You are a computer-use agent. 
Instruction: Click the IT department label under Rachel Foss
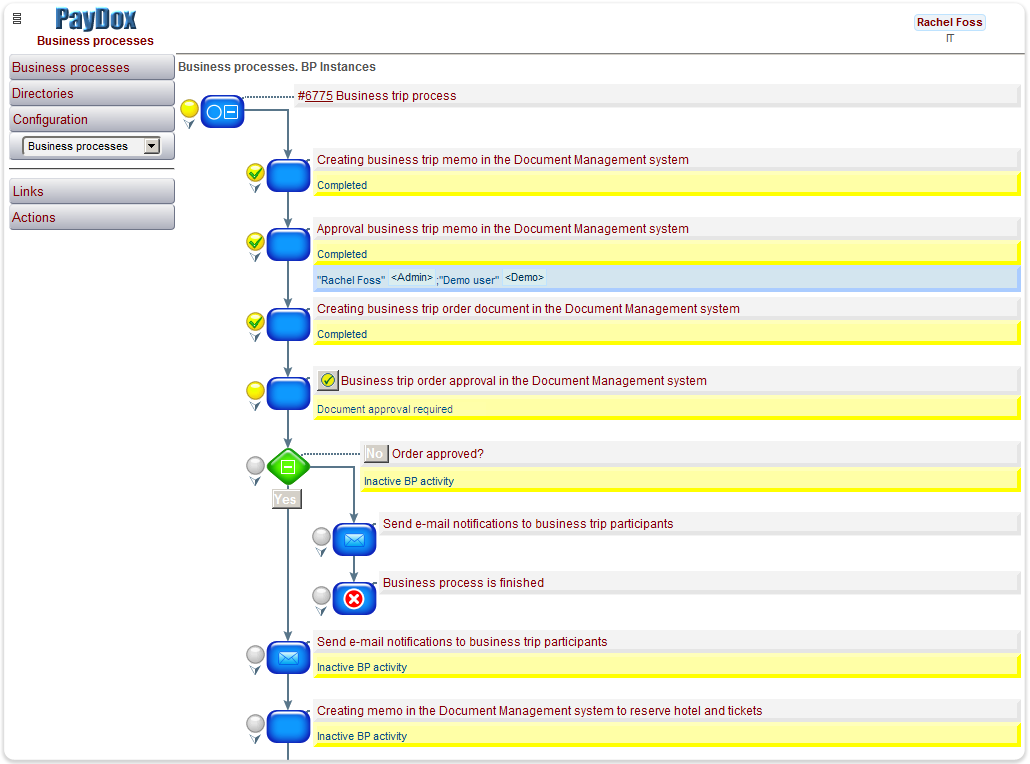click(x=949, y=38)
